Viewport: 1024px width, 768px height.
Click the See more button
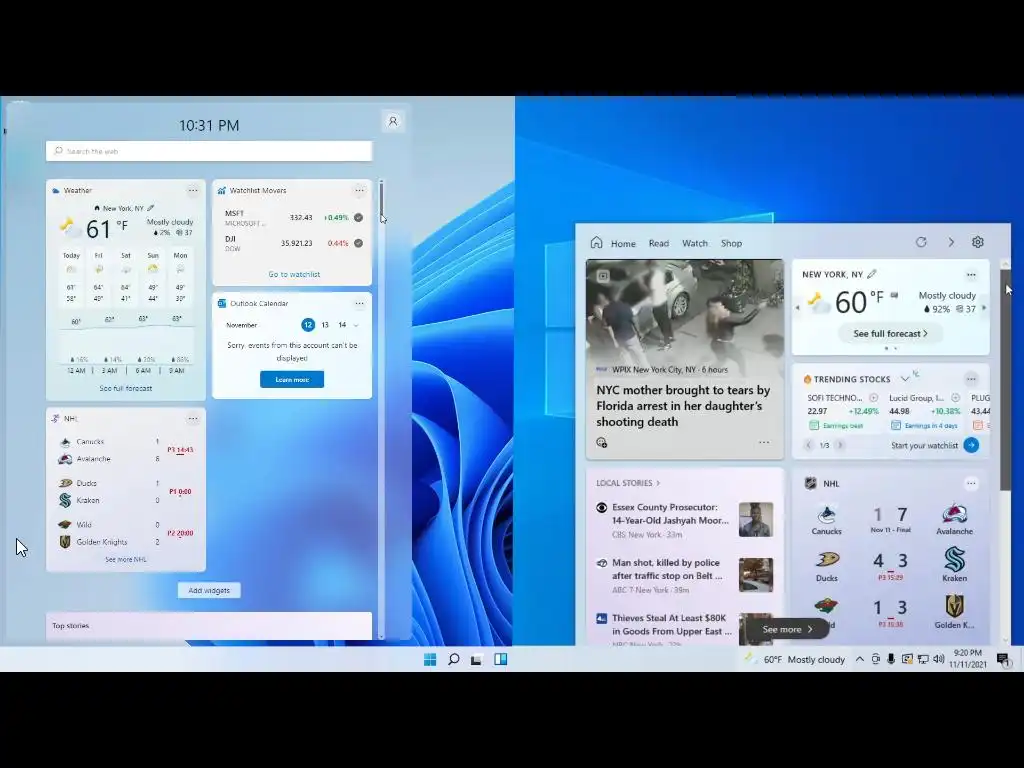(788, 630)
